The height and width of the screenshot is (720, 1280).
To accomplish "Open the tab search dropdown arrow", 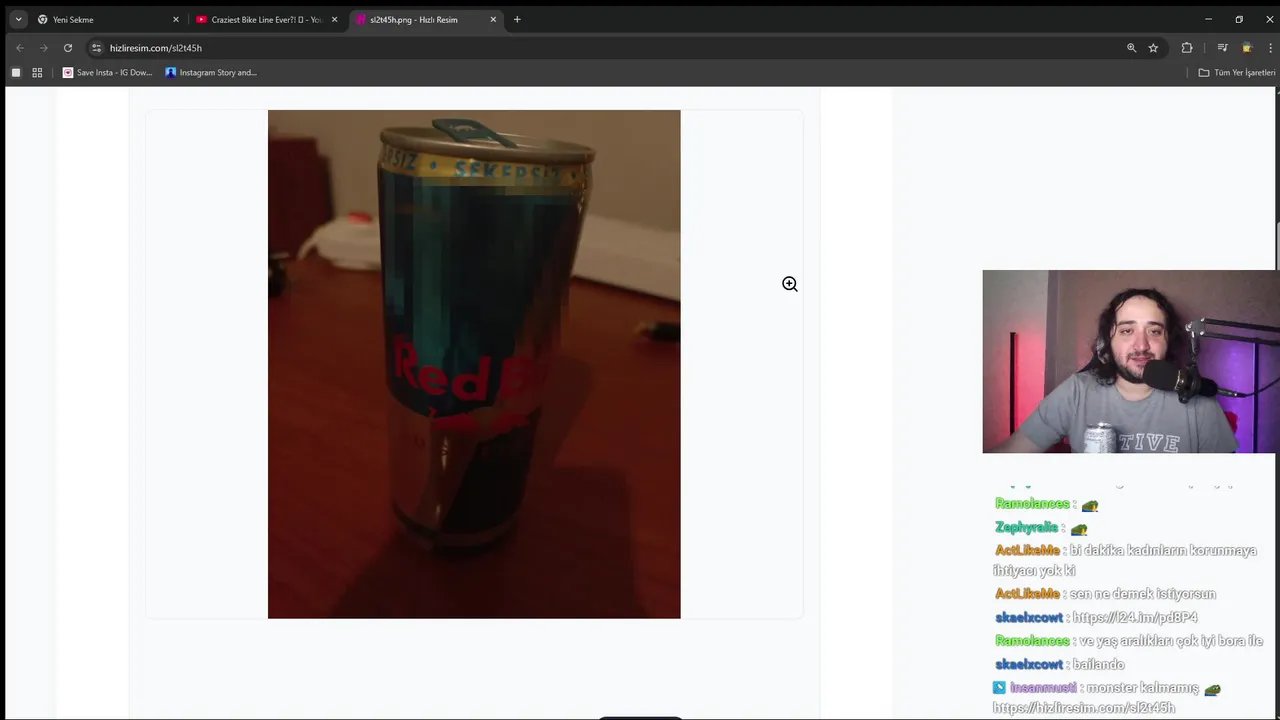I will click(x=18, y=19).
